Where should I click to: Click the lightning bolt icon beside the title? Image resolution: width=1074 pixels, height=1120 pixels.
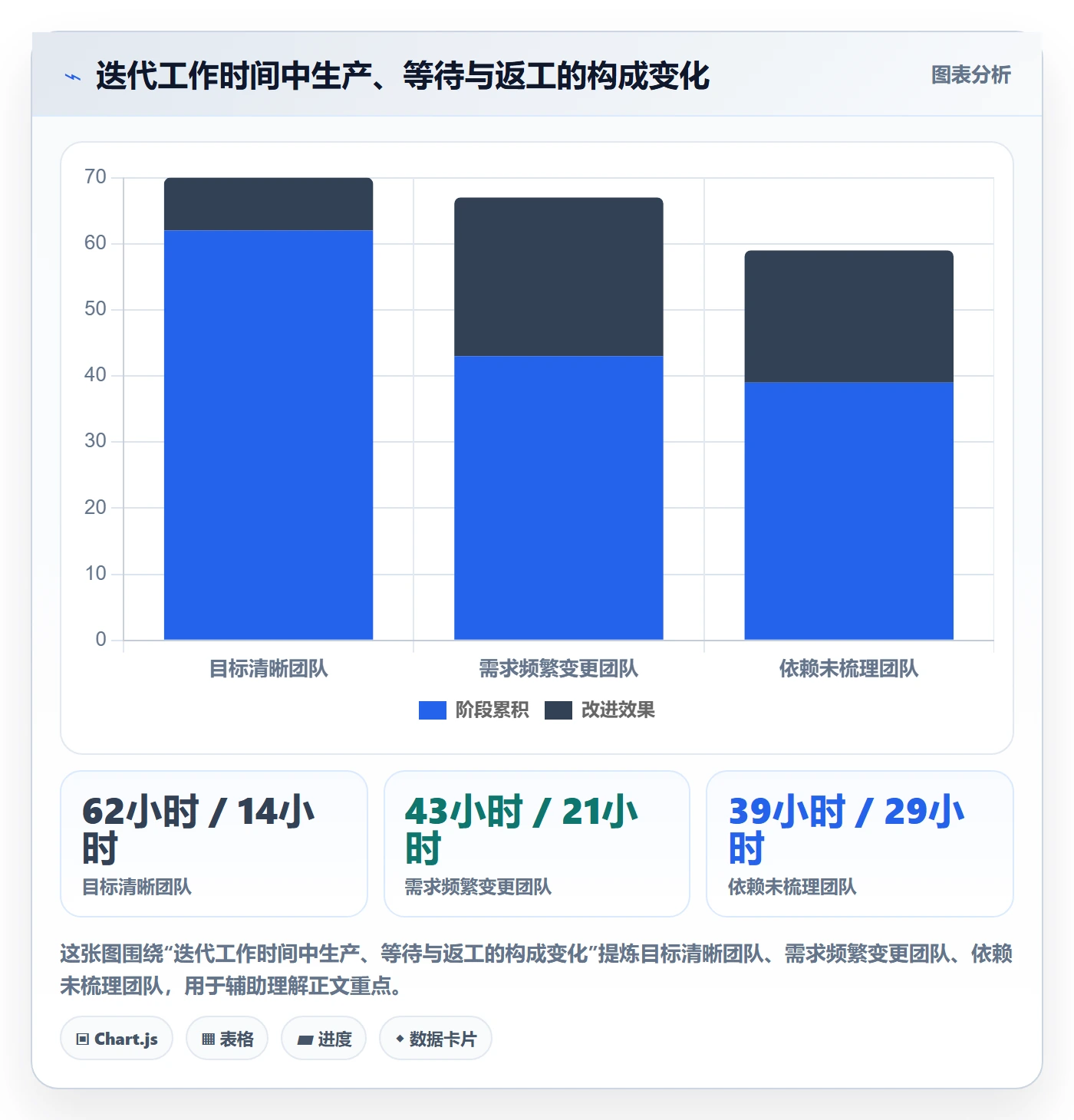click(x=73, y=77)
